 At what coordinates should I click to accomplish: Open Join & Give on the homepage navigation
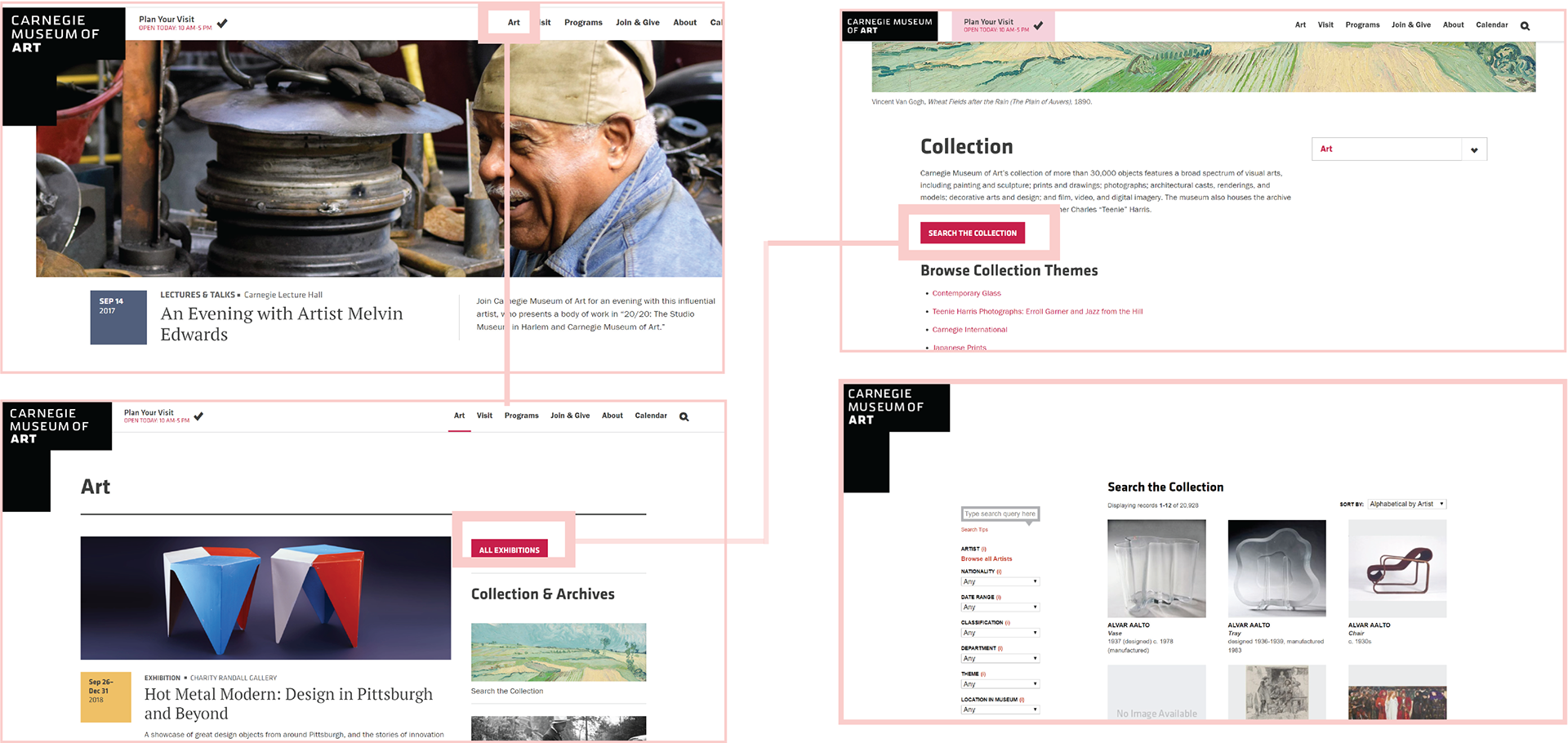point(637,23)
